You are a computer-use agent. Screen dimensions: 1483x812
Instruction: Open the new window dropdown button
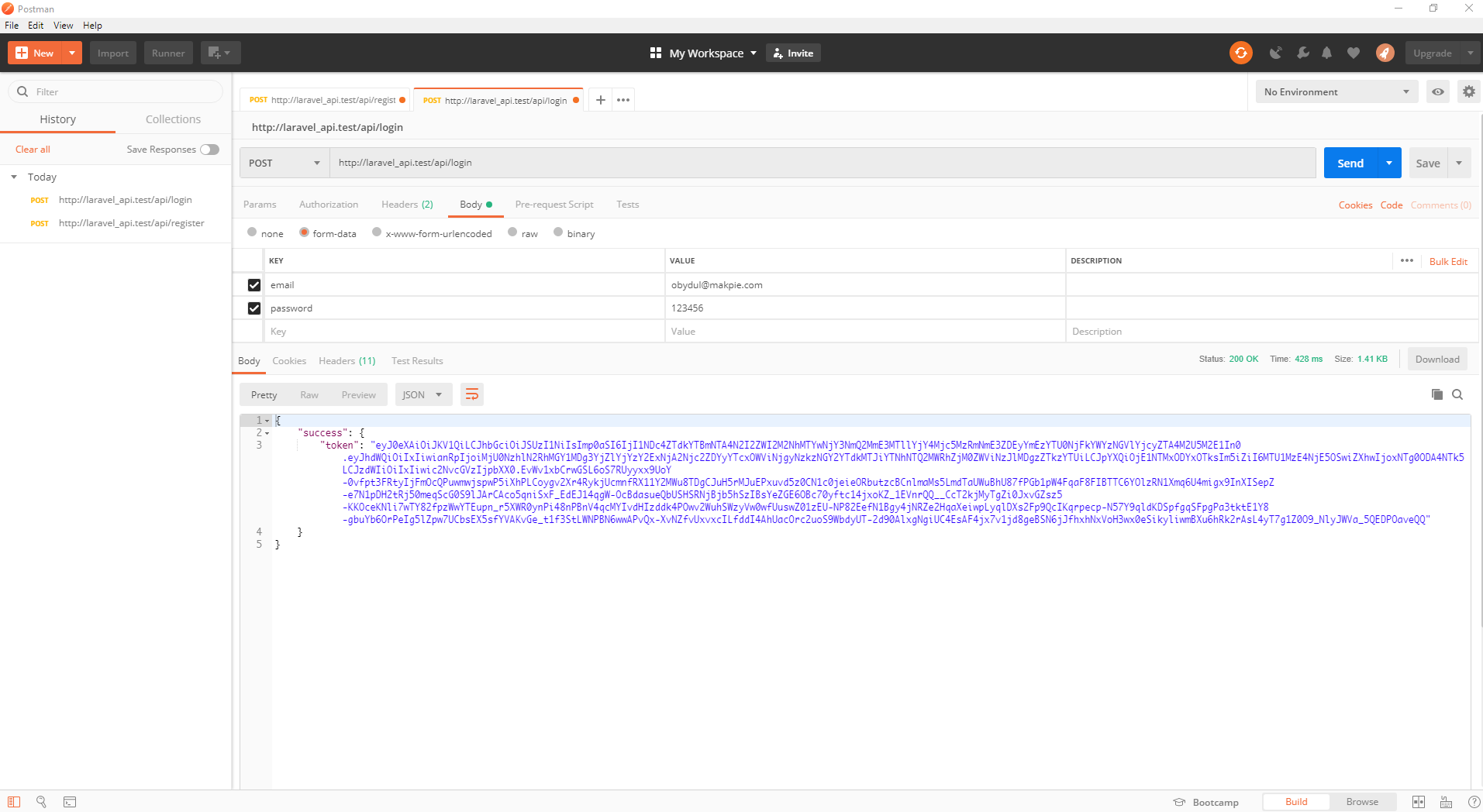[x=220, y=53]
